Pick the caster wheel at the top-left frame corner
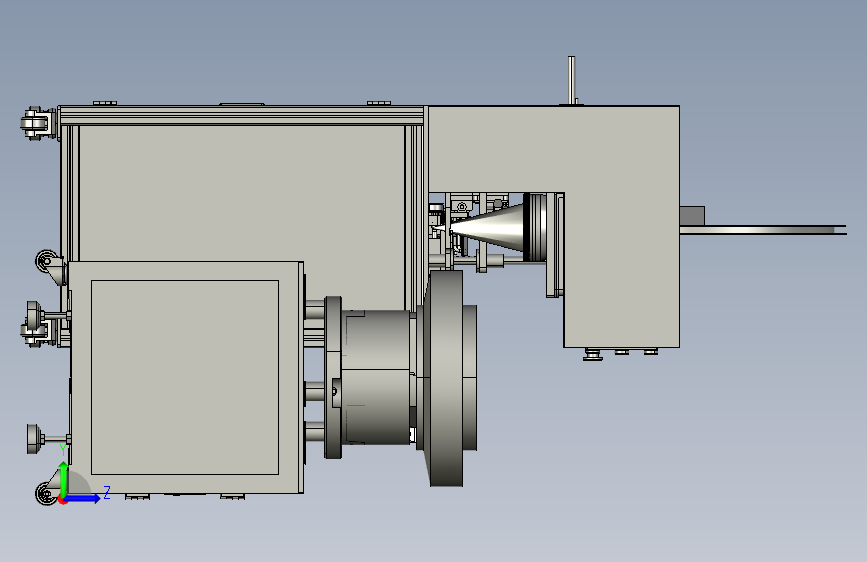The width and height of the screenshot is (867, 562). tap(36, 123)
